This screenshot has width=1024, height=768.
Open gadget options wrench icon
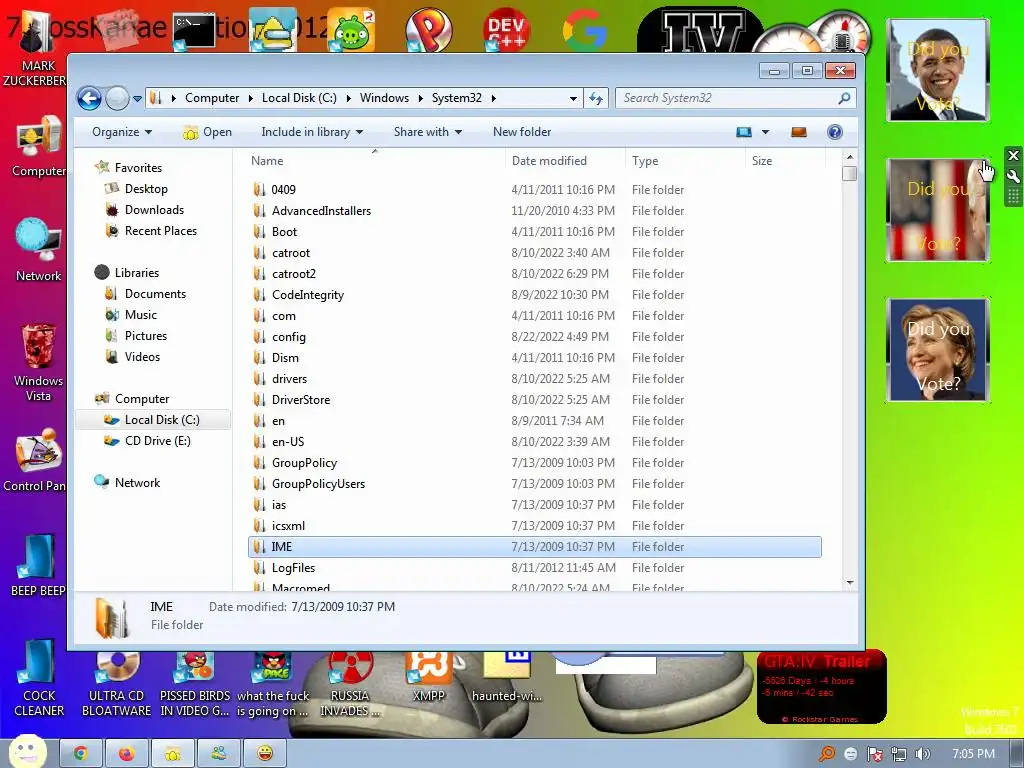click(x=1013, y=176)
